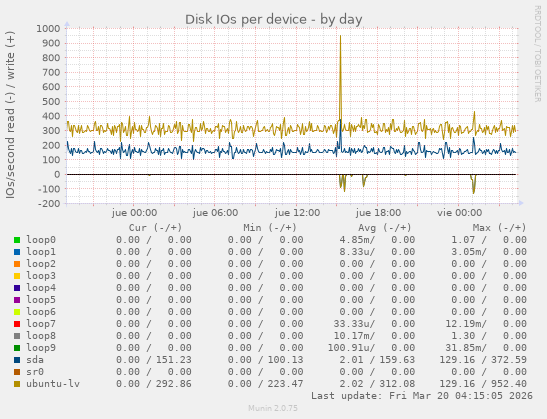Click the y-axis title 'IOs/second read (-) / write (+)'
Image resolution: width=547 pixels, height=419 pixels.
click(x=10, y=115)
